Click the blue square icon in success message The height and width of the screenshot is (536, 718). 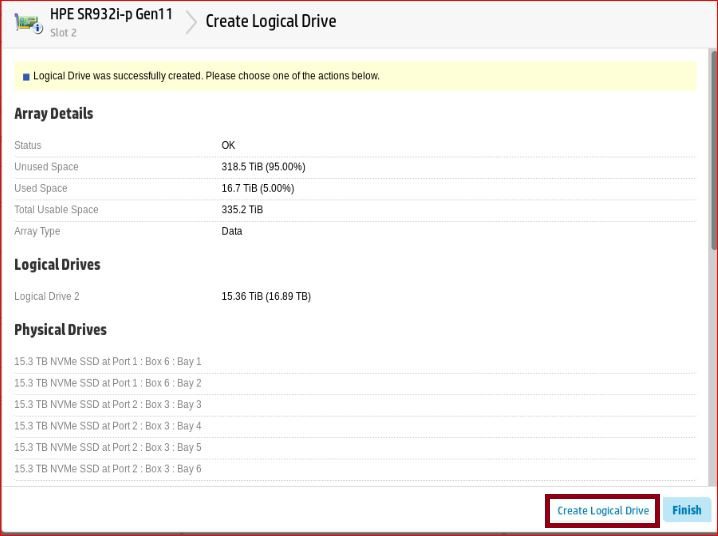tap(26, 77)
